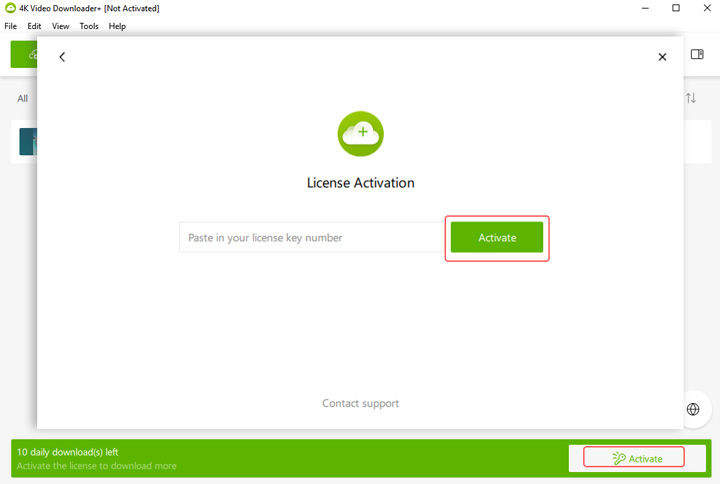Click the license key input field
720x484 pixels.
point(312,237)
